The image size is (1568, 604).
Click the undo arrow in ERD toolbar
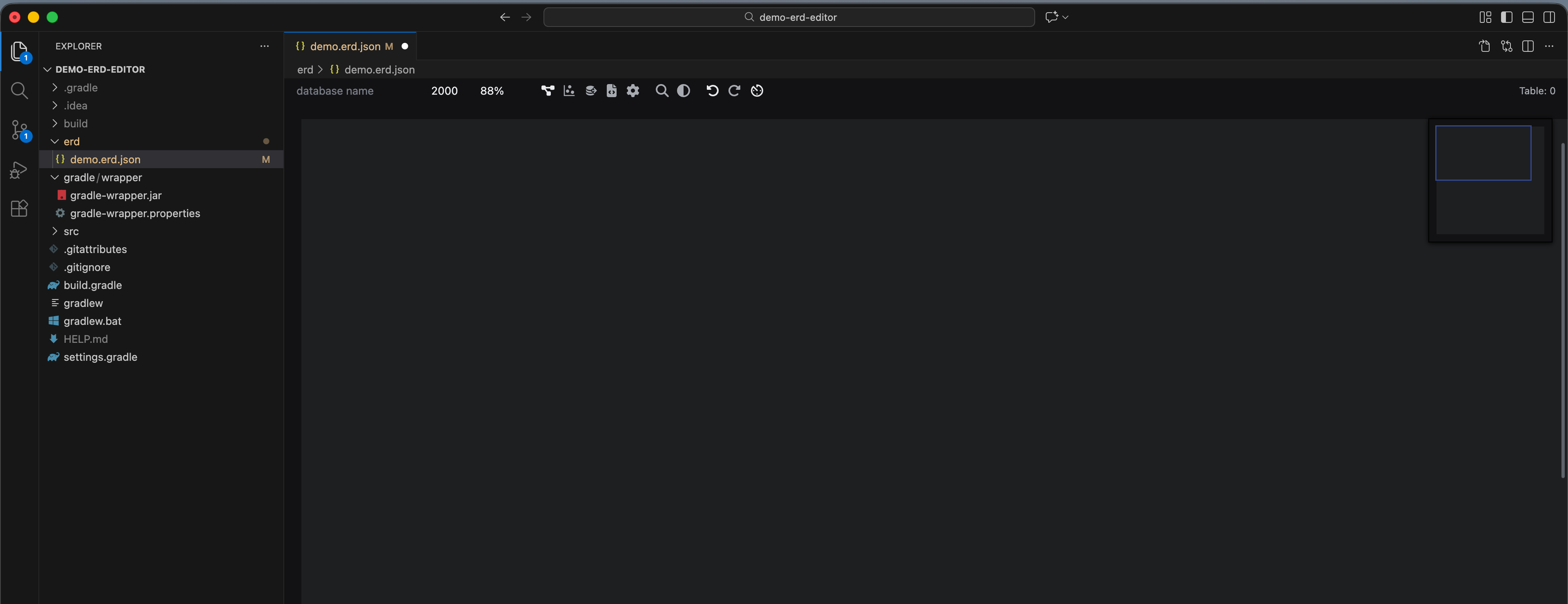coord(712,91)
